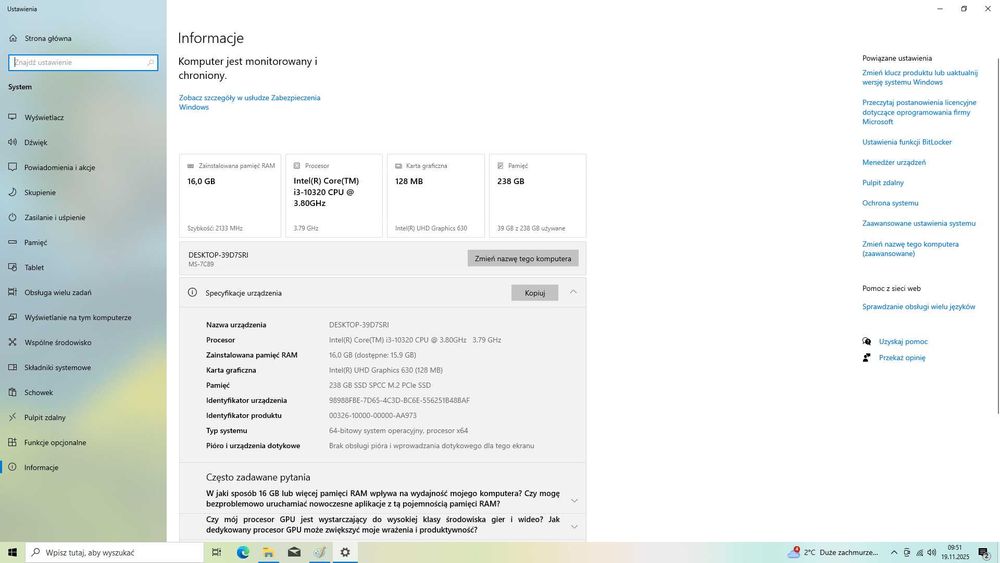Open Menedżer urządzeń link
Viewport: 1000px width, 563px height.
894,163
